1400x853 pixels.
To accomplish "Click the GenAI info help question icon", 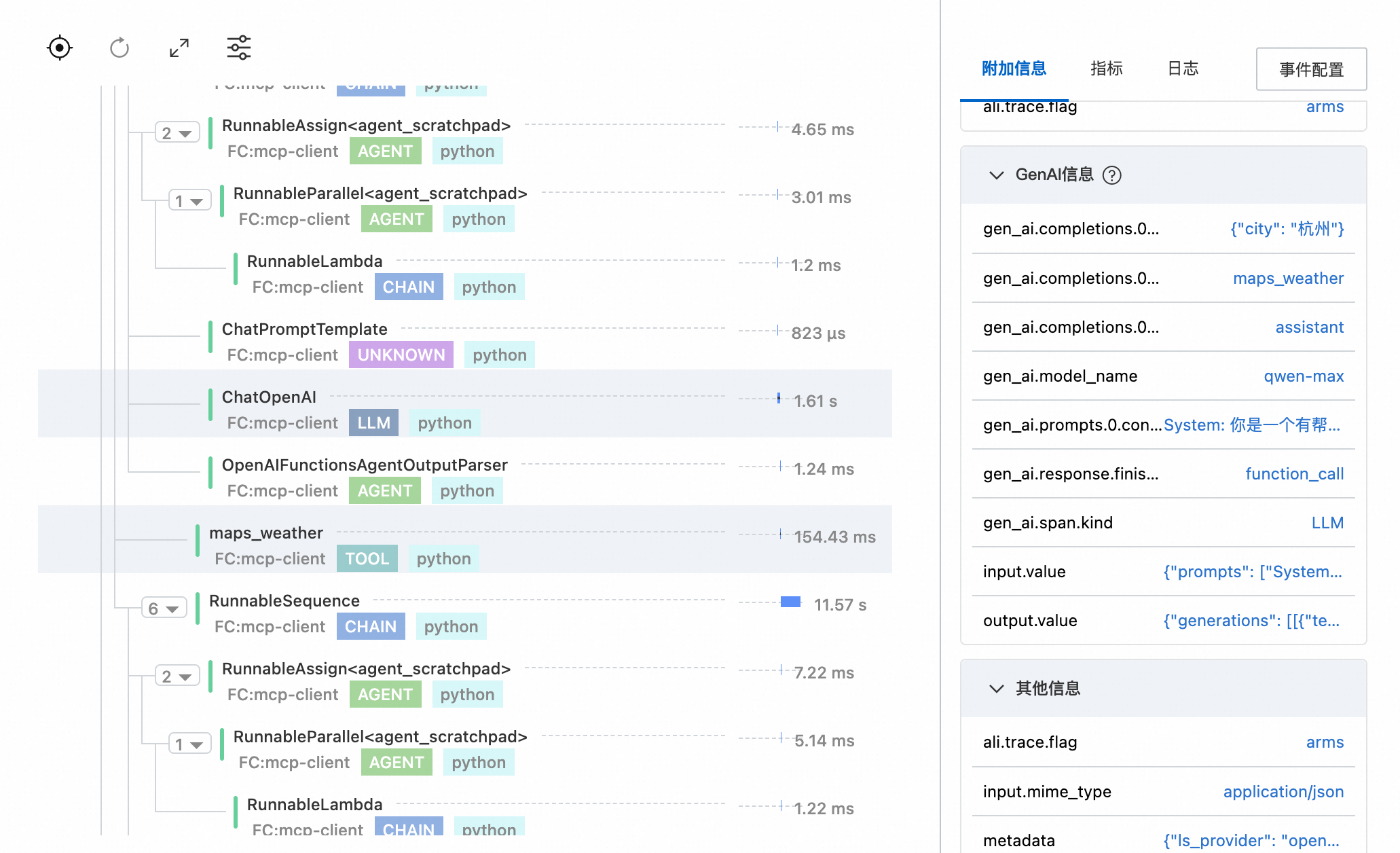I will point(1112,175).
